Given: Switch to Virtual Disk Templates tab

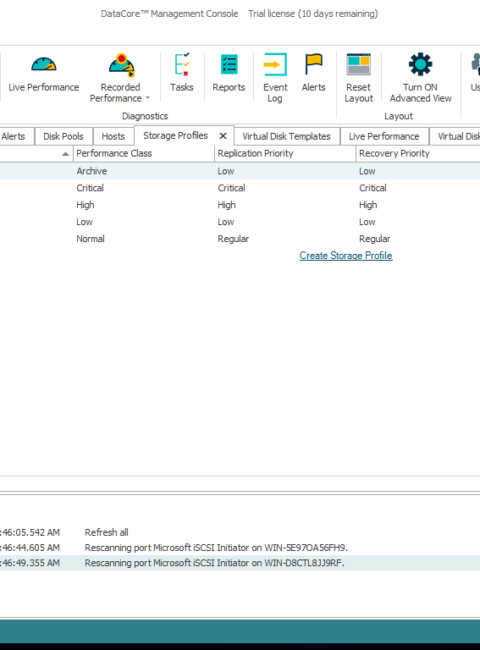Looking at the screenshot, I should [286, 136].
